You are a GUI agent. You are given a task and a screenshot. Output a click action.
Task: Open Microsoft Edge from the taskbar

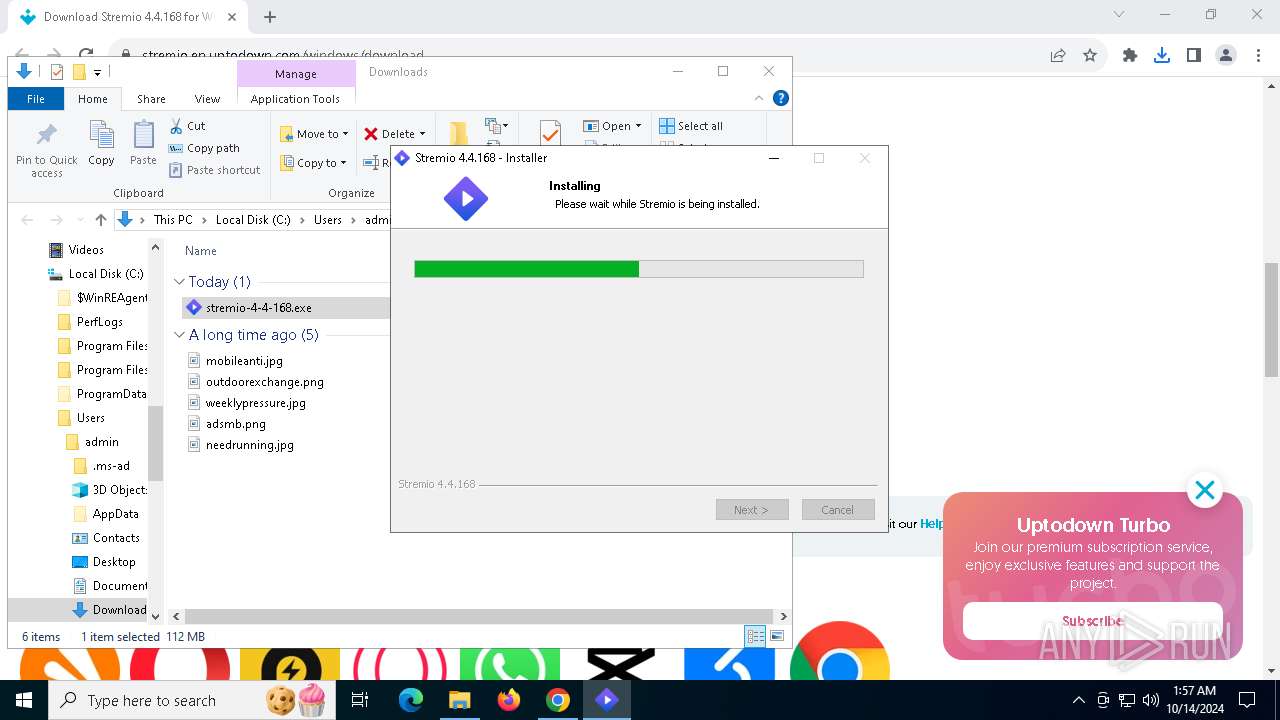tap(411, 700)
